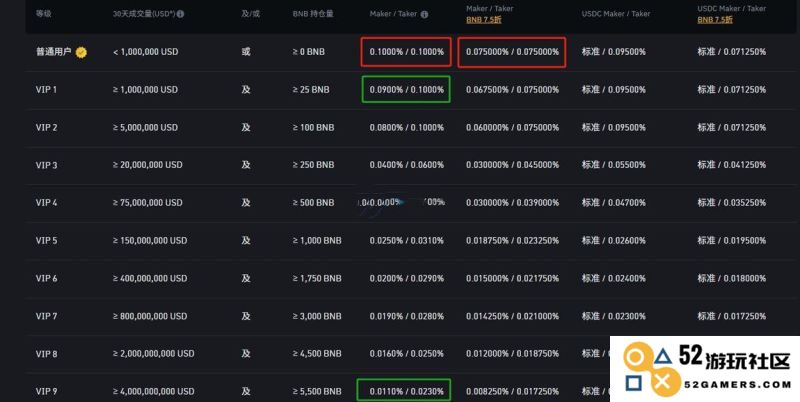The width and height of the screenshot is (800, 402).
Task: Select the 普通用户 level label
Action: point(54,52)
